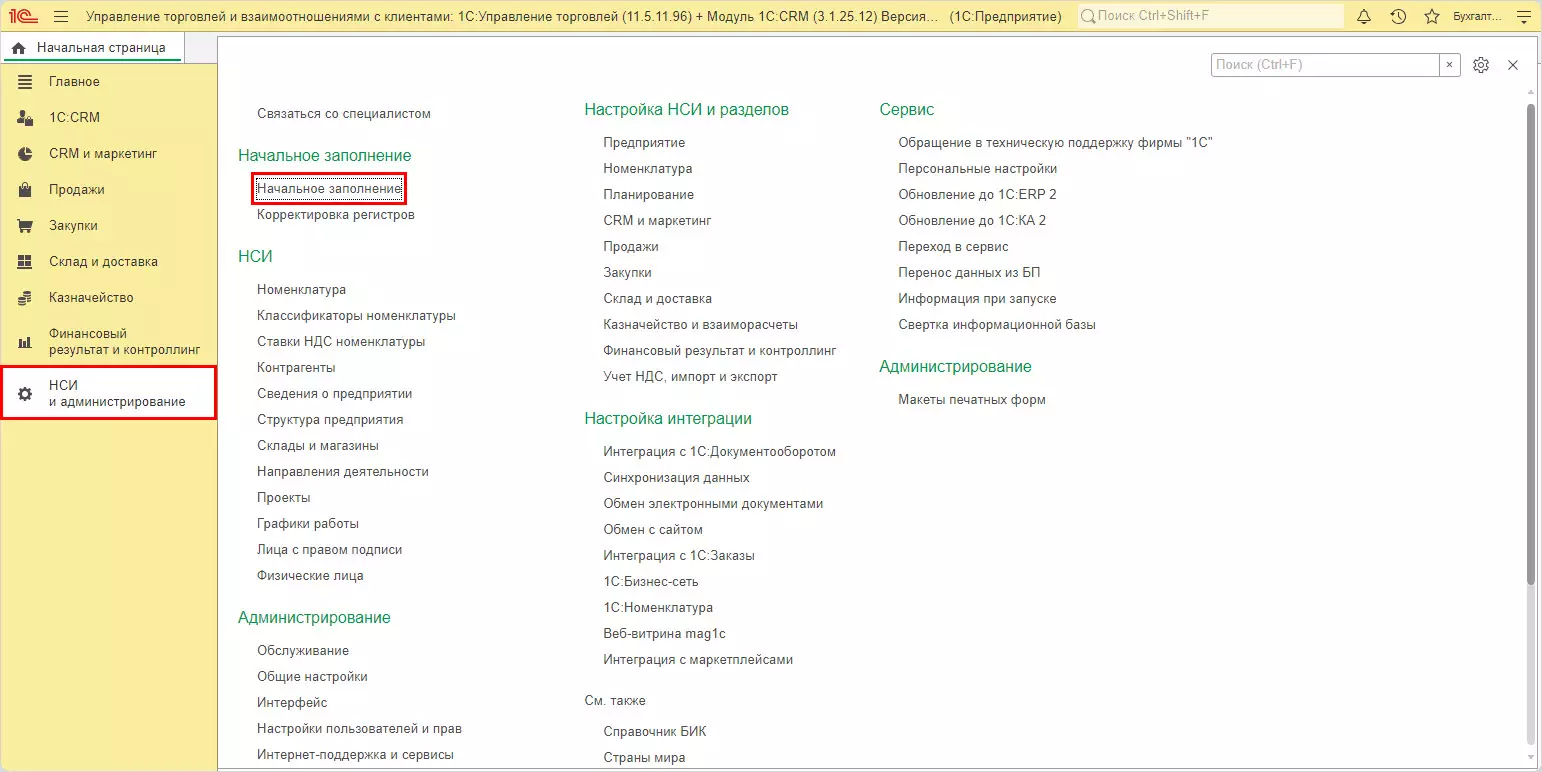The image size is (1542, 772).
Task: Open Синхронизация данных link
Action: coord(677,478)
